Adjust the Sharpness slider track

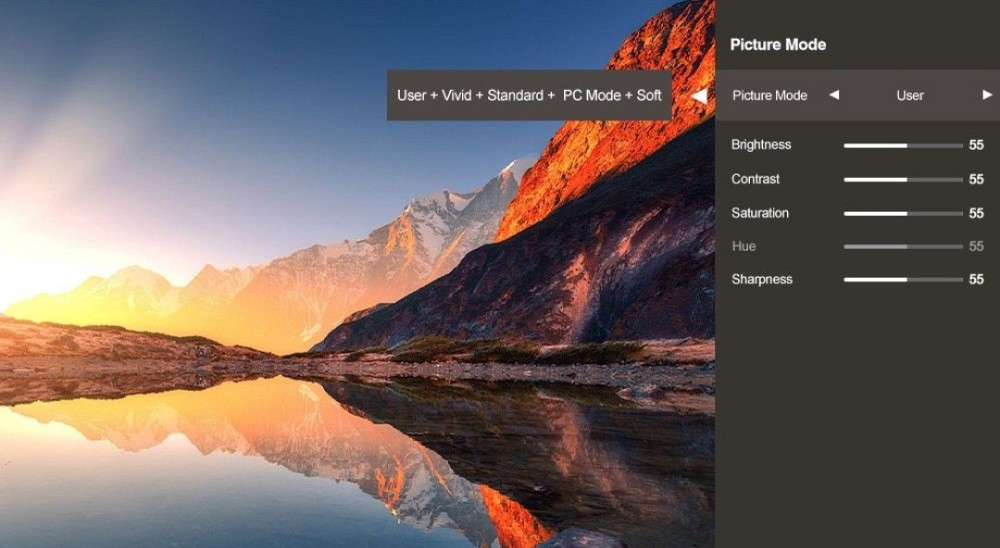point(903,279)
